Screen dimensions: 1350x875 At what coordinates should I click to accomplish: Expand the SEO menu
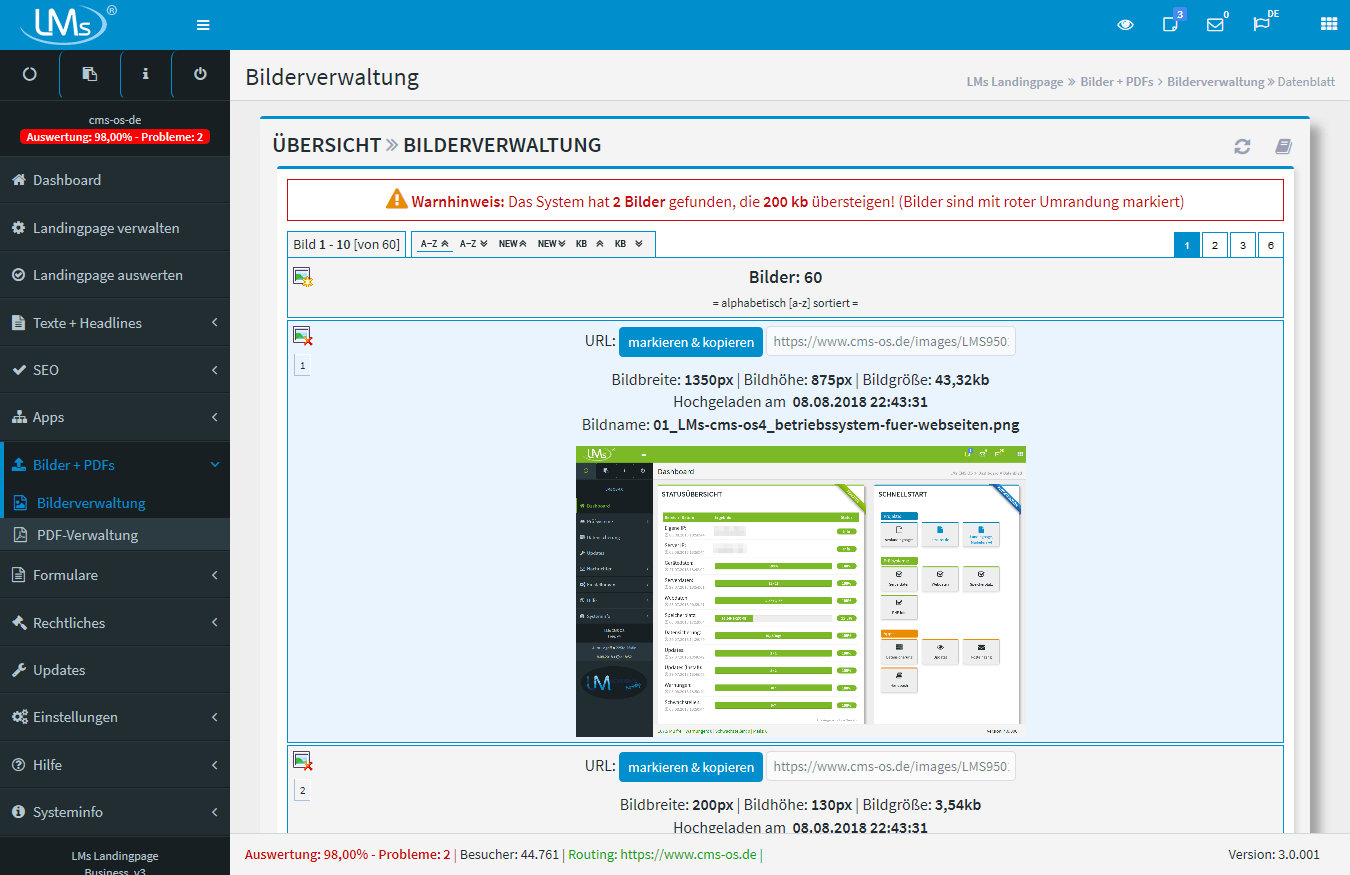(115, 370)
